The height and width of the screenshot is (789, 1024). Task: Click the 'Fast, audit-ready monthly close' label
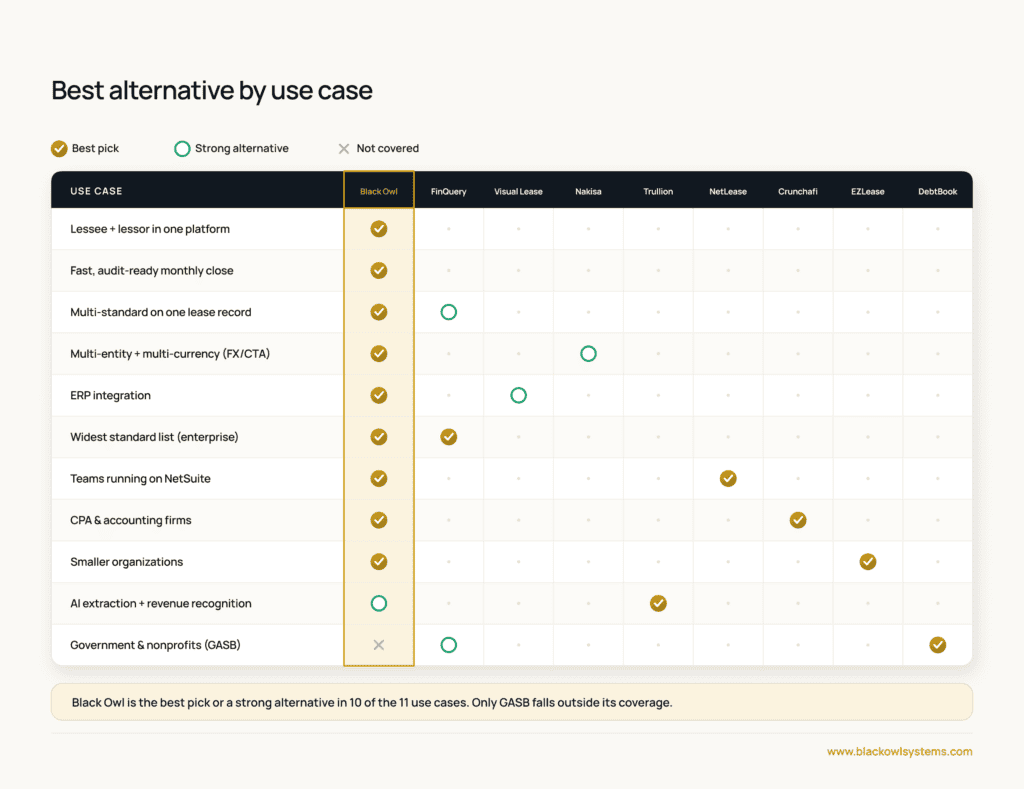pos(152,271)
